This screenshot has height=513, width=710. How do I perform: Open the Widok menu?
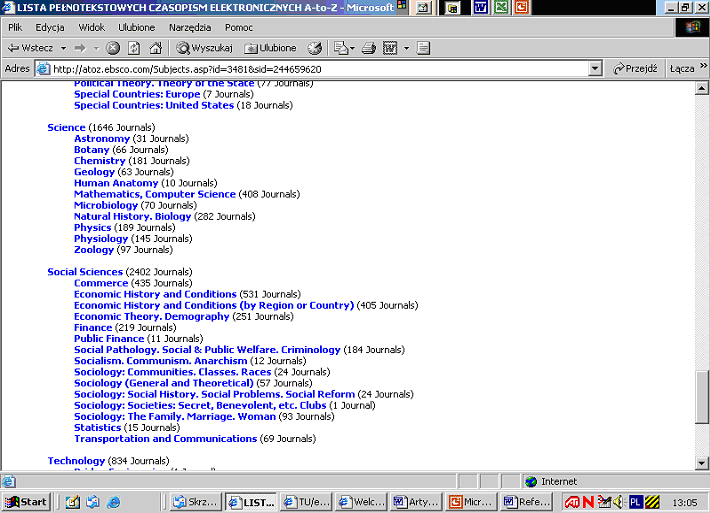coord(91,27)
